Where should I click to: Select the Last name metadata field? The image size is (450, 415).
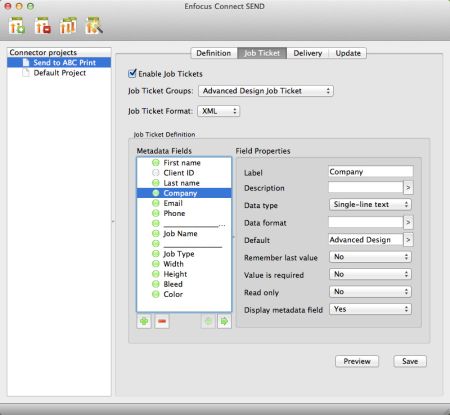pyautogui.click(x=184, y=183)
